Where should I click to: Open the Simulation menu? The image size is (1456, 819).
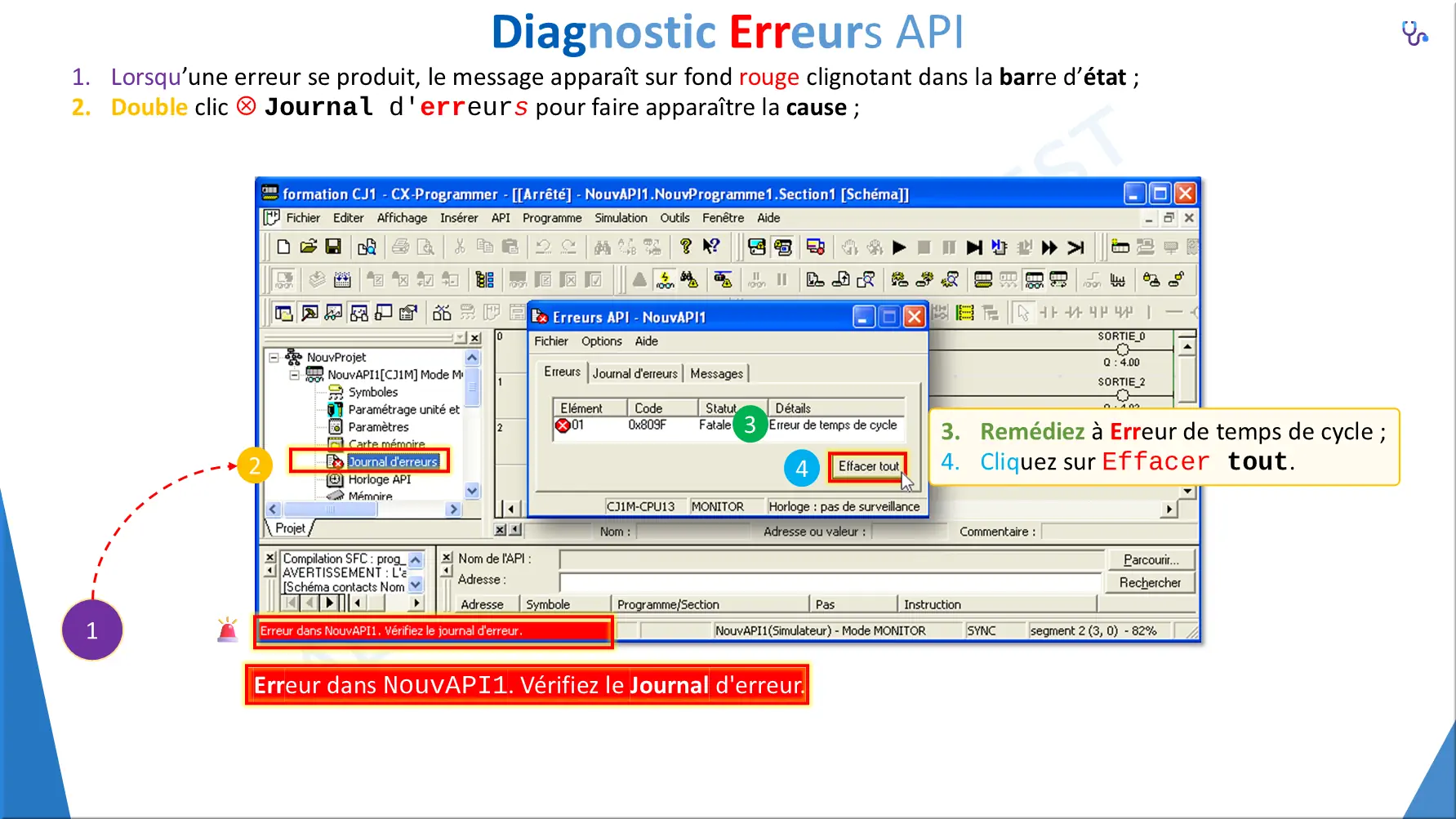[x=620, y=218]
